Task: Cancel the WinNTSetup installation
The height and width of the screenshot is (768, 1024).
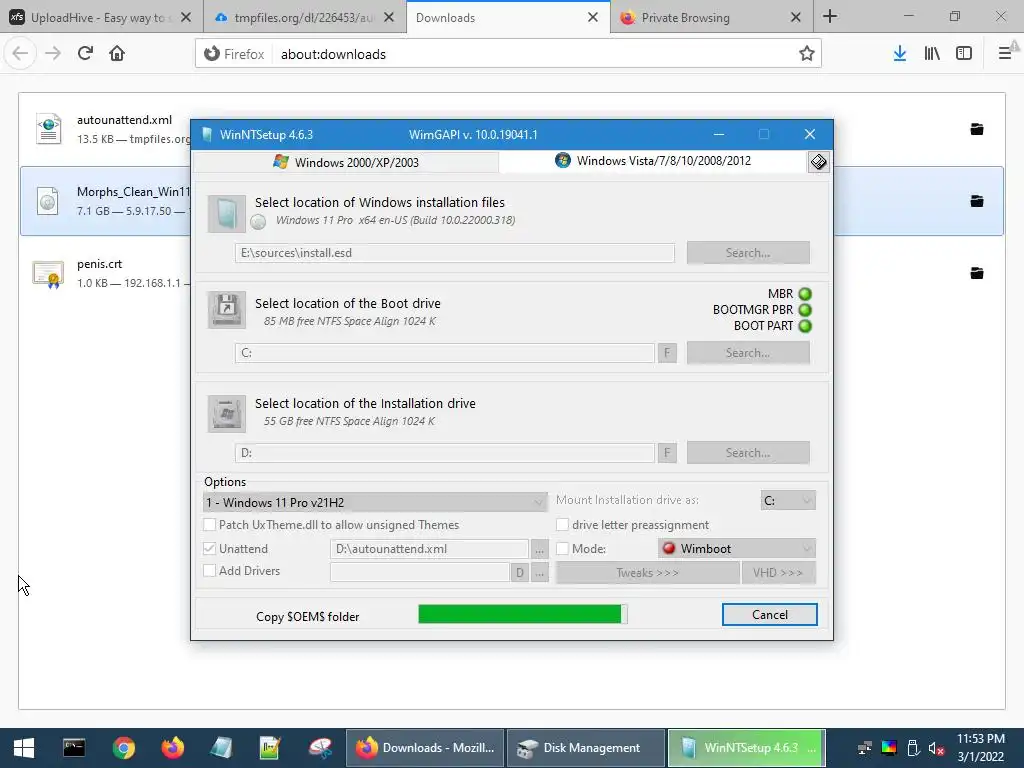Action: point(769,615)
